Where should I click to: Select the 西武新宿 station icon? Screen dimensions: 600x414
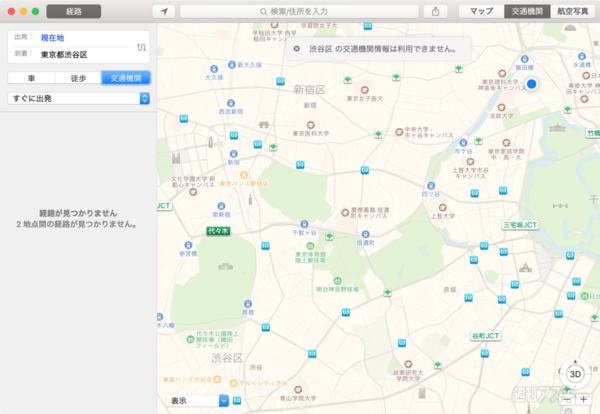pos(231,103)
